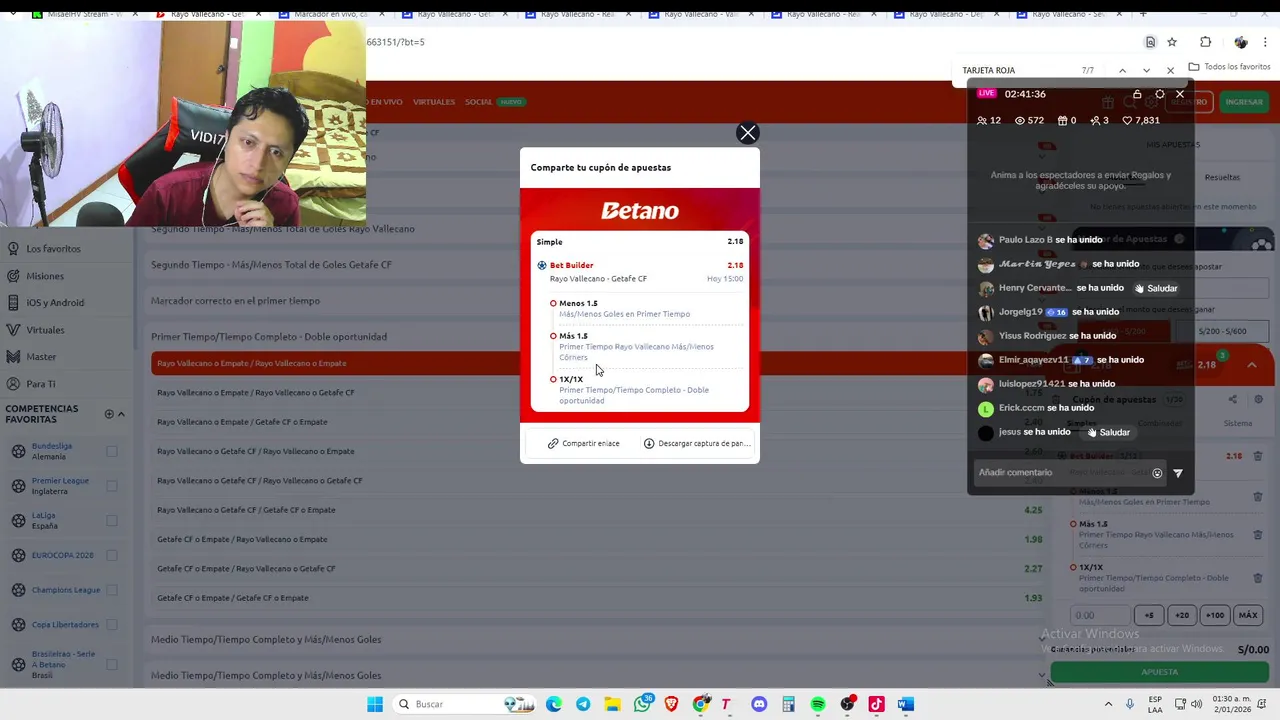The width and height of the screenshot is (1280, 720).
Task: Open the Resueltas bets tab
Action: click(x=1222, y=177)
